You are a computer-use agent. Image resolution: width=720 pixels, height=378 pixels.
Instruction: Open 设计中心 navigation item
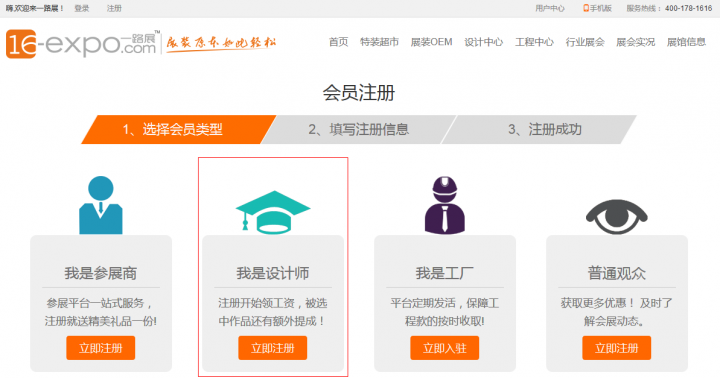click(x=484, y=42)
